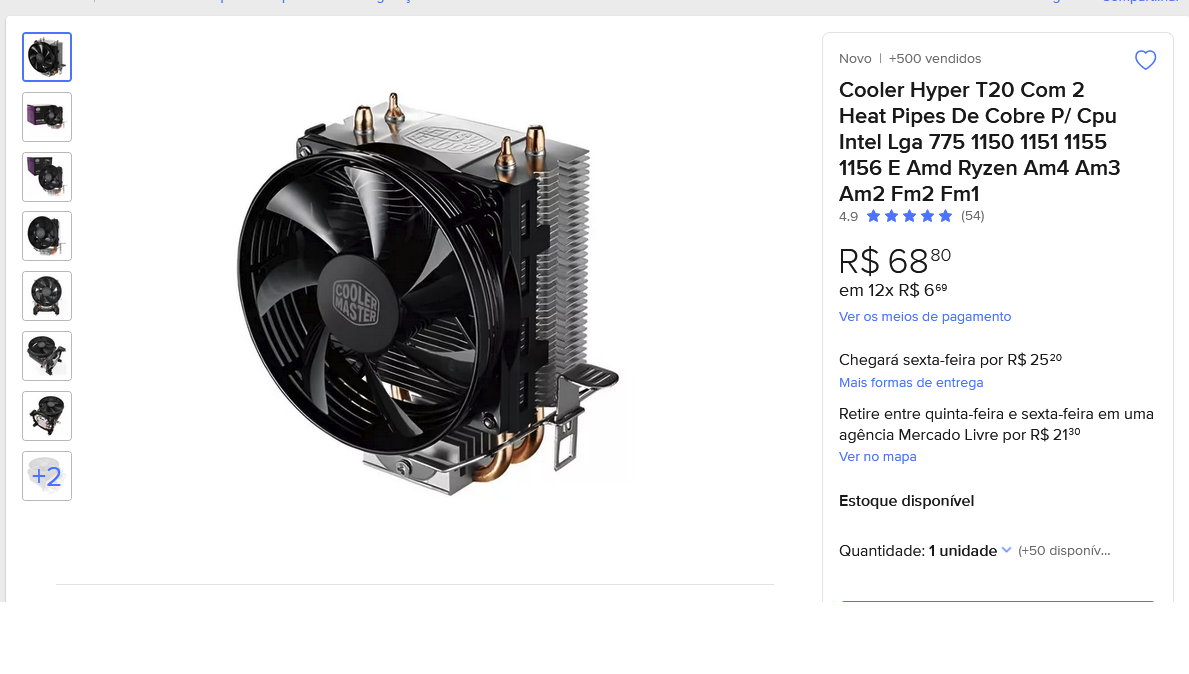This screenshot has width=1189, height=674.
Task: Select sixth thumbnail showing cooler top view
Action: pyautogui.click(x=47, y=356)
